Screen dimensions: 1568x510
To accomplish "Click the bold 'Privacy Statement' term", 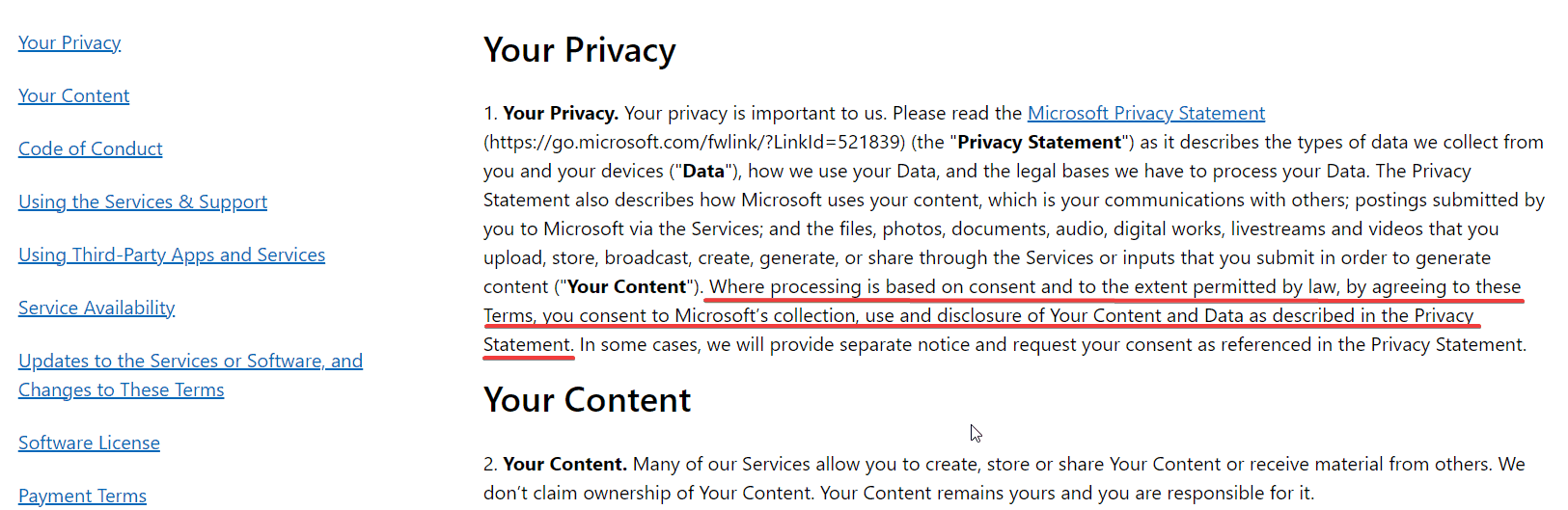I will (x=1039, y=142).
